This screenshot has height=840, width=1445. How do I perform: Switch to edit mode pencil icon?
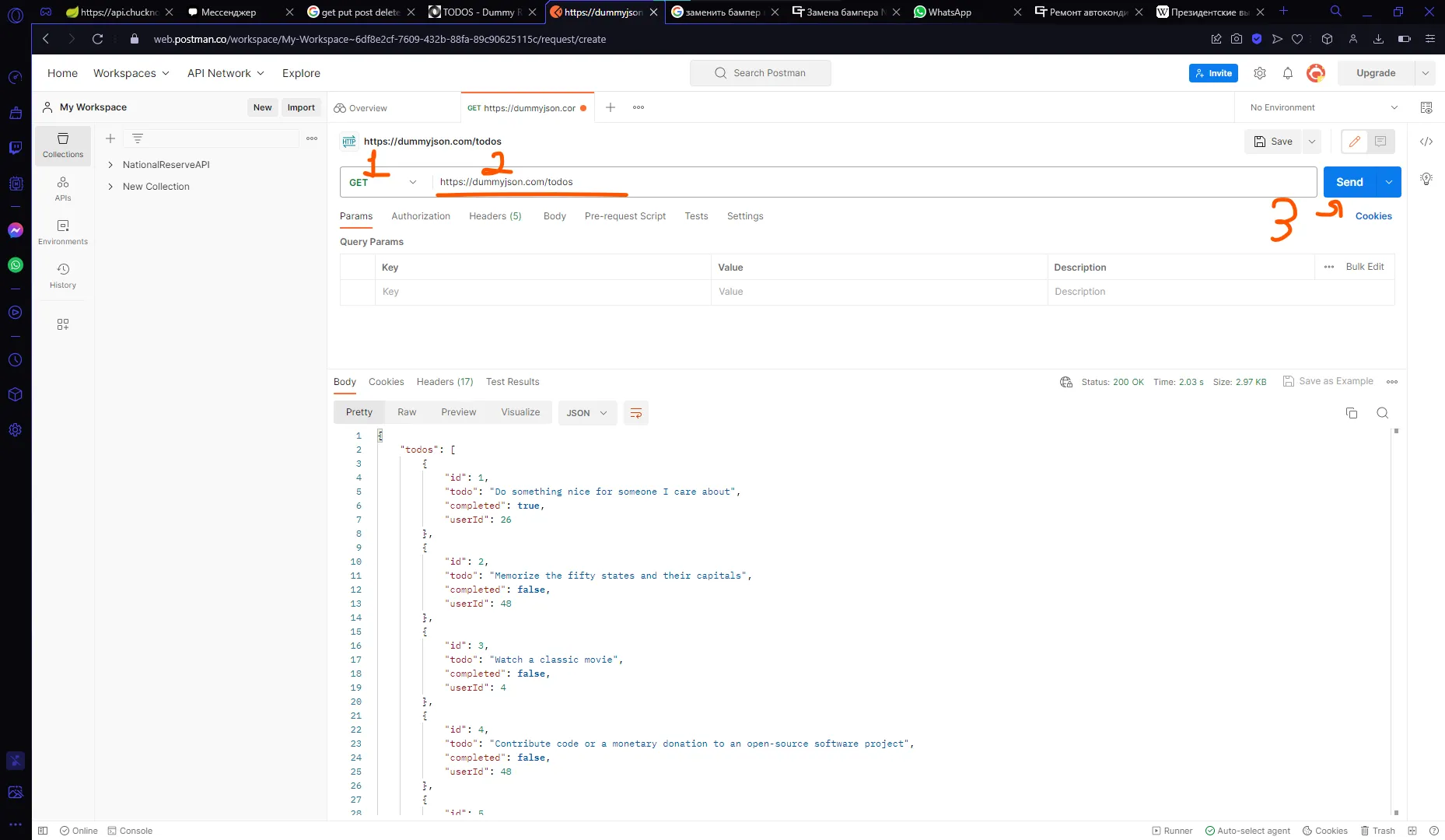[1355, 142]
